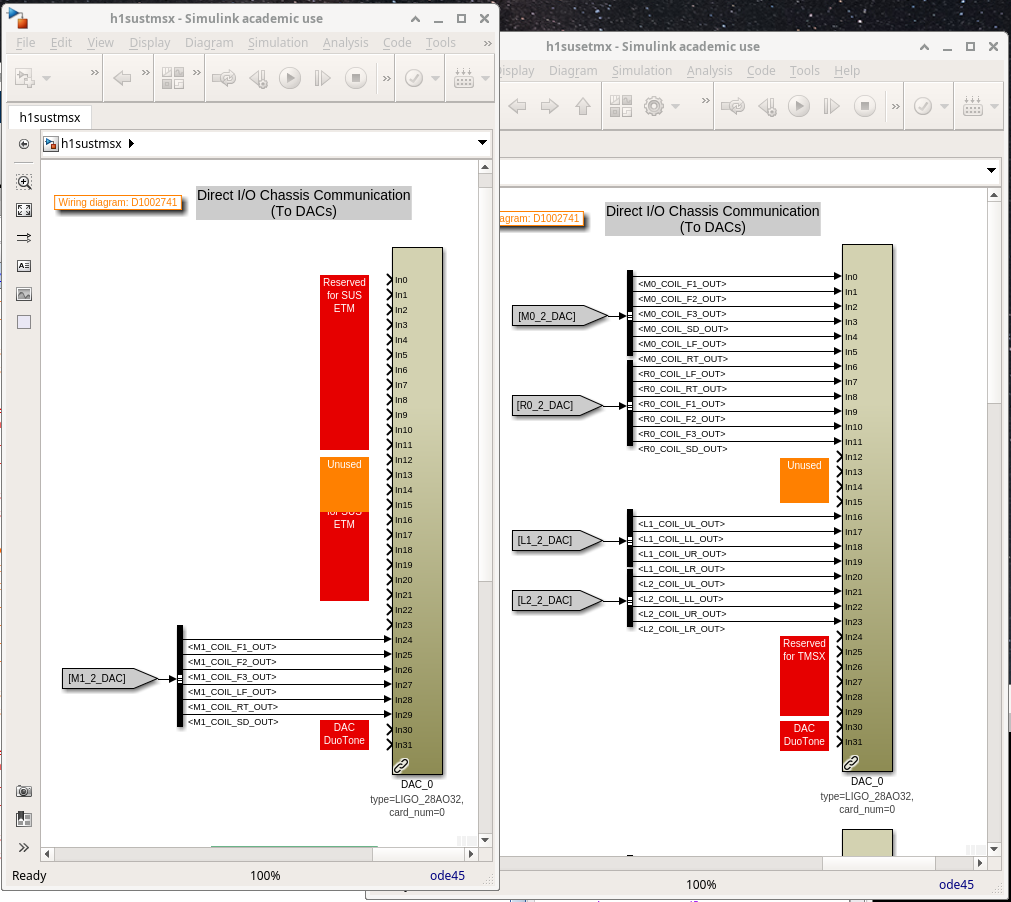This screenshot has height=902, width=1011.
Task: Click Up to Parent arrow in h1susetmx
Action: click(583, 106)
